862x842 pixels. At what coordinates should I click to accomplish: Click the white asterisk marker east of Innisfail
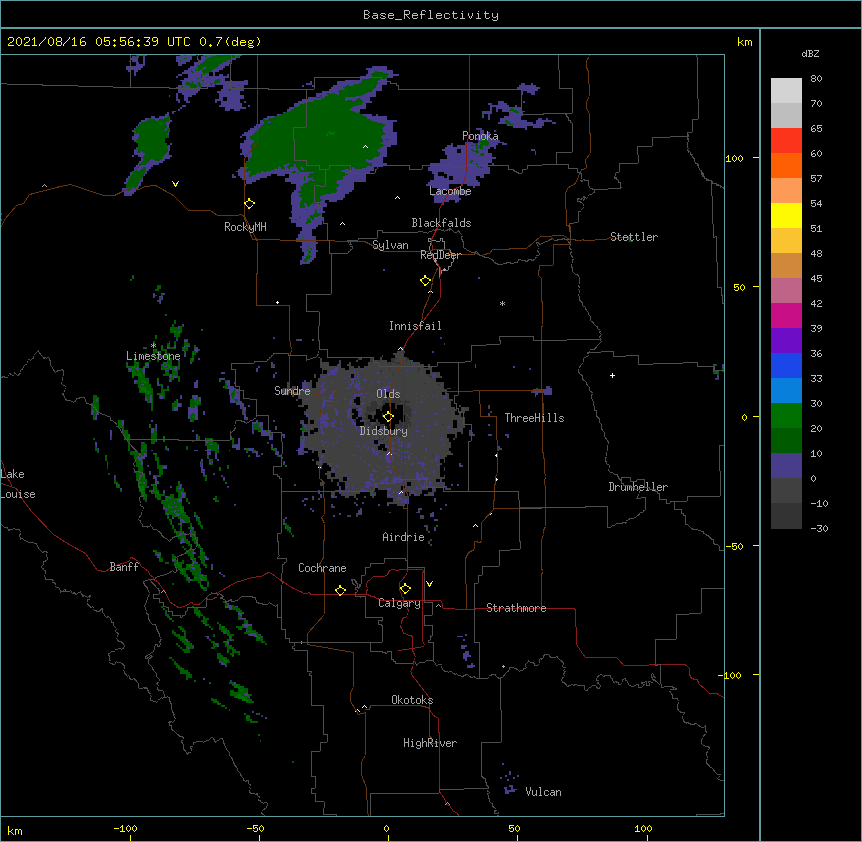[502, 303]
